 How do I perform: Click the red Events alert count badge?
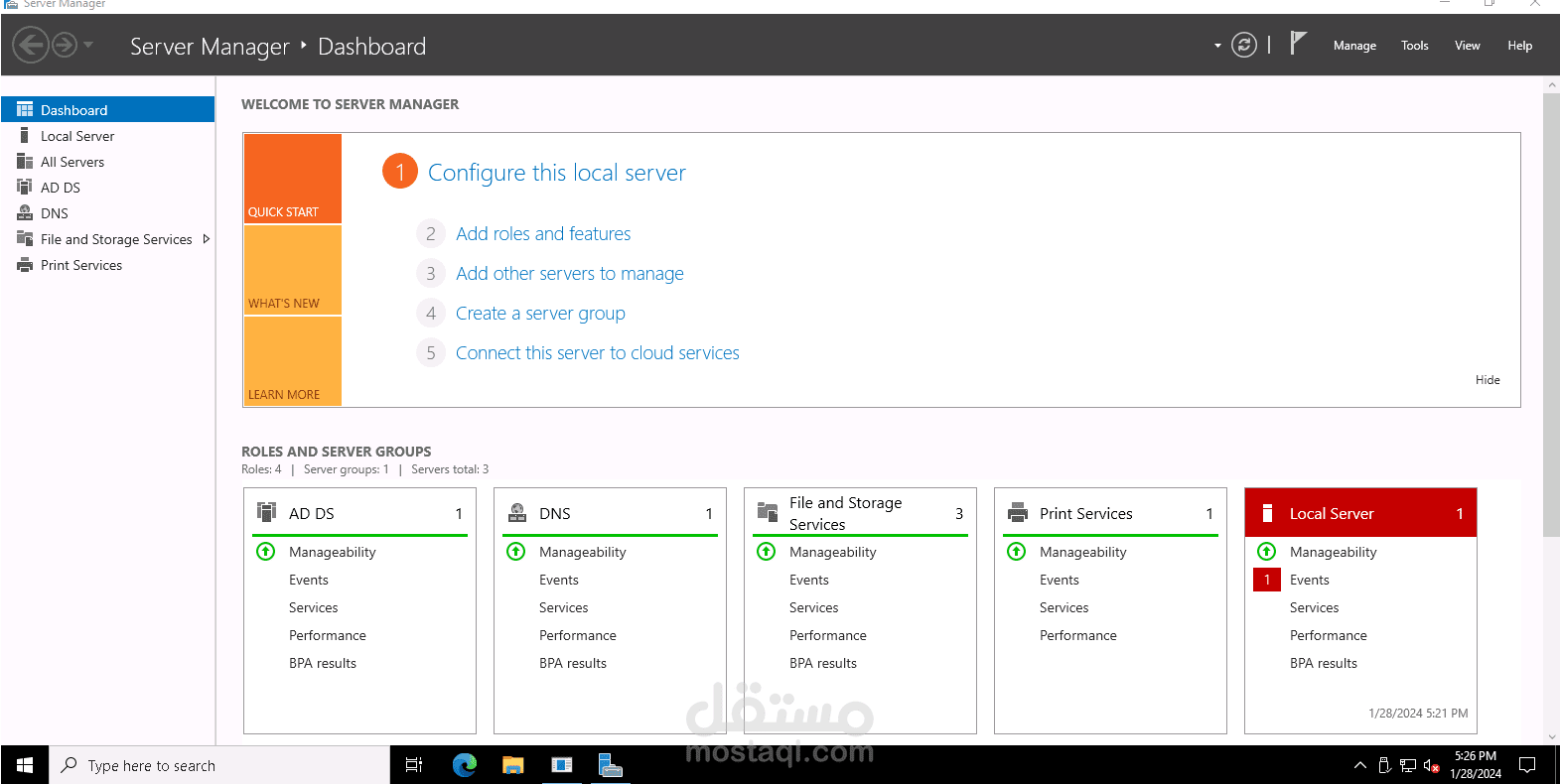coord(1267,580)
